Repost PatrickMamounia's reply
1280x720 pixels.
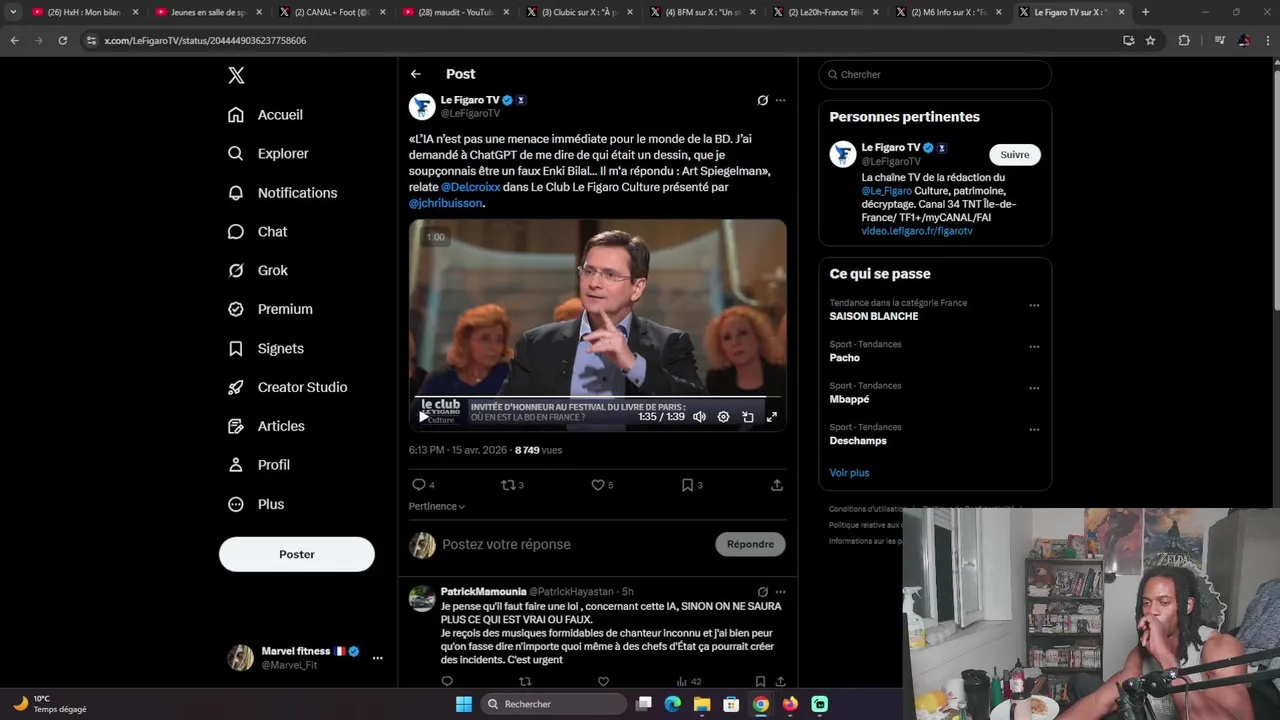525,682
